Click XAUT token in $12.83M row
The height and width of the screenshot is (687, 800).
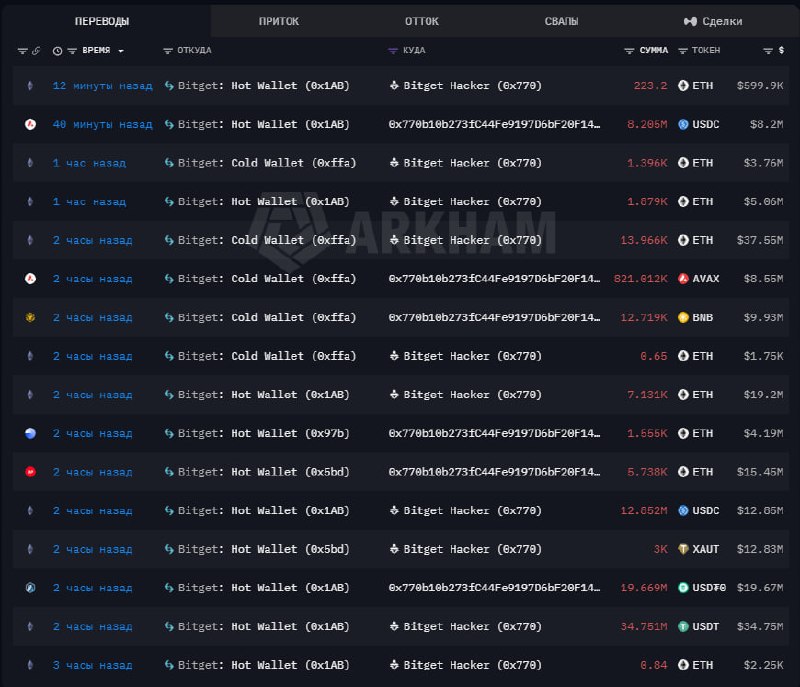[698, 549]
